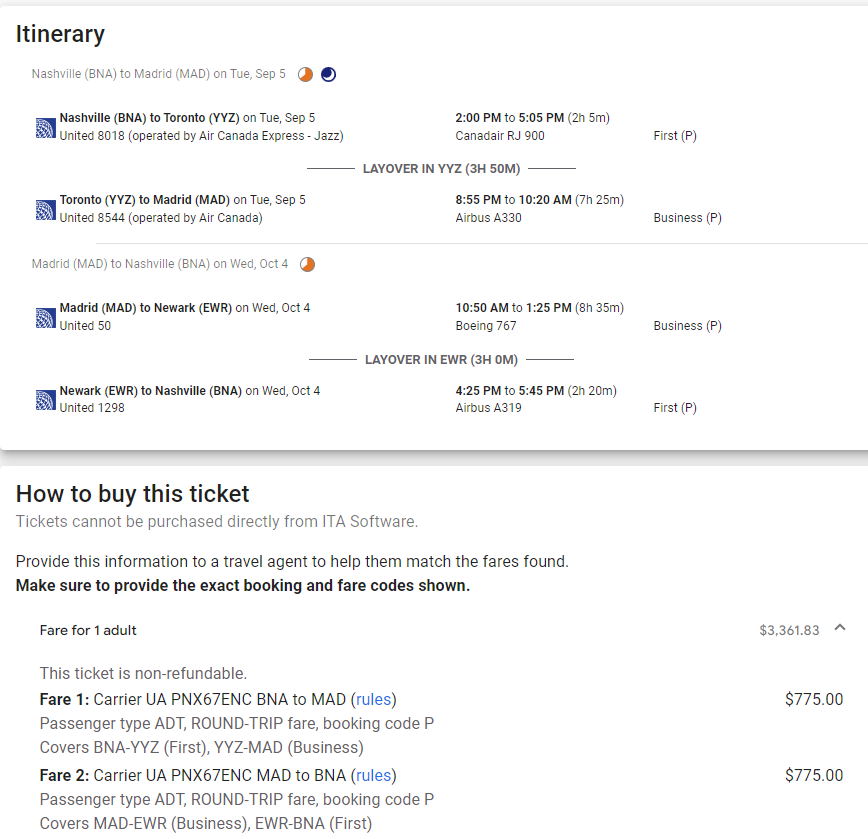Image resolution: width=868 pixels, height=839 pixels.
Task: Click the Fare 1 price of $775.00
Action: pyautogui.click(x=813, y=699)
